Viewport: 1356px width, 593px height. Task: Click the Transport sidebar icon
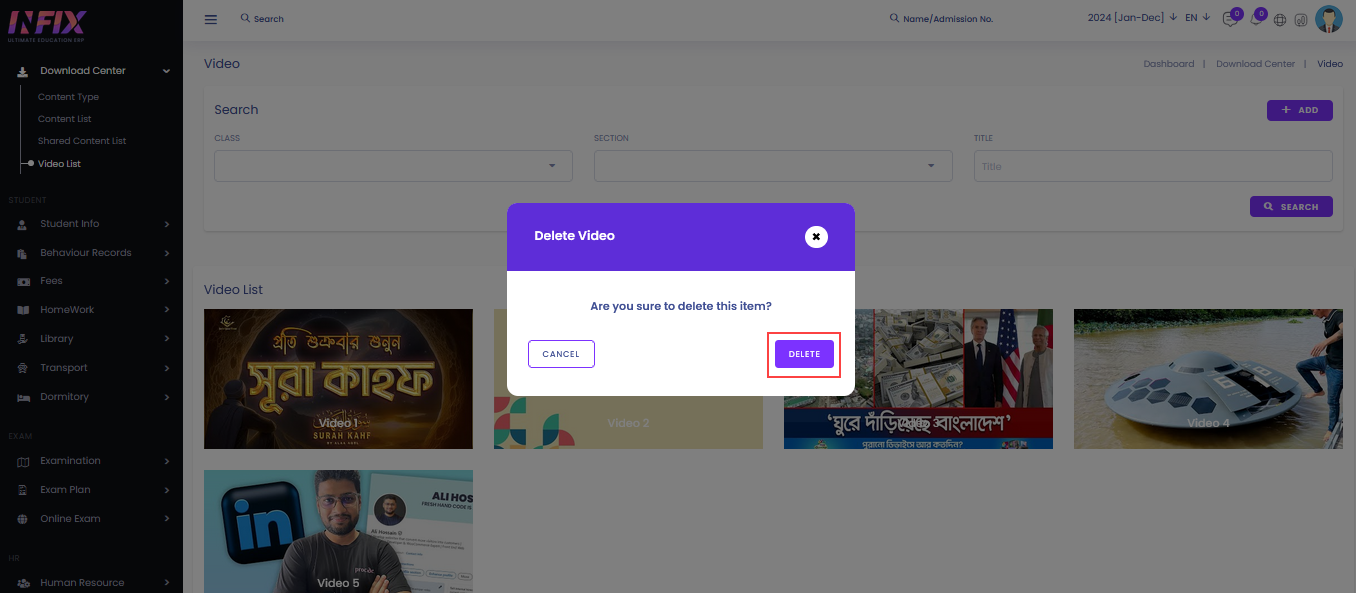pyautogui.click(x=23, y=368)
